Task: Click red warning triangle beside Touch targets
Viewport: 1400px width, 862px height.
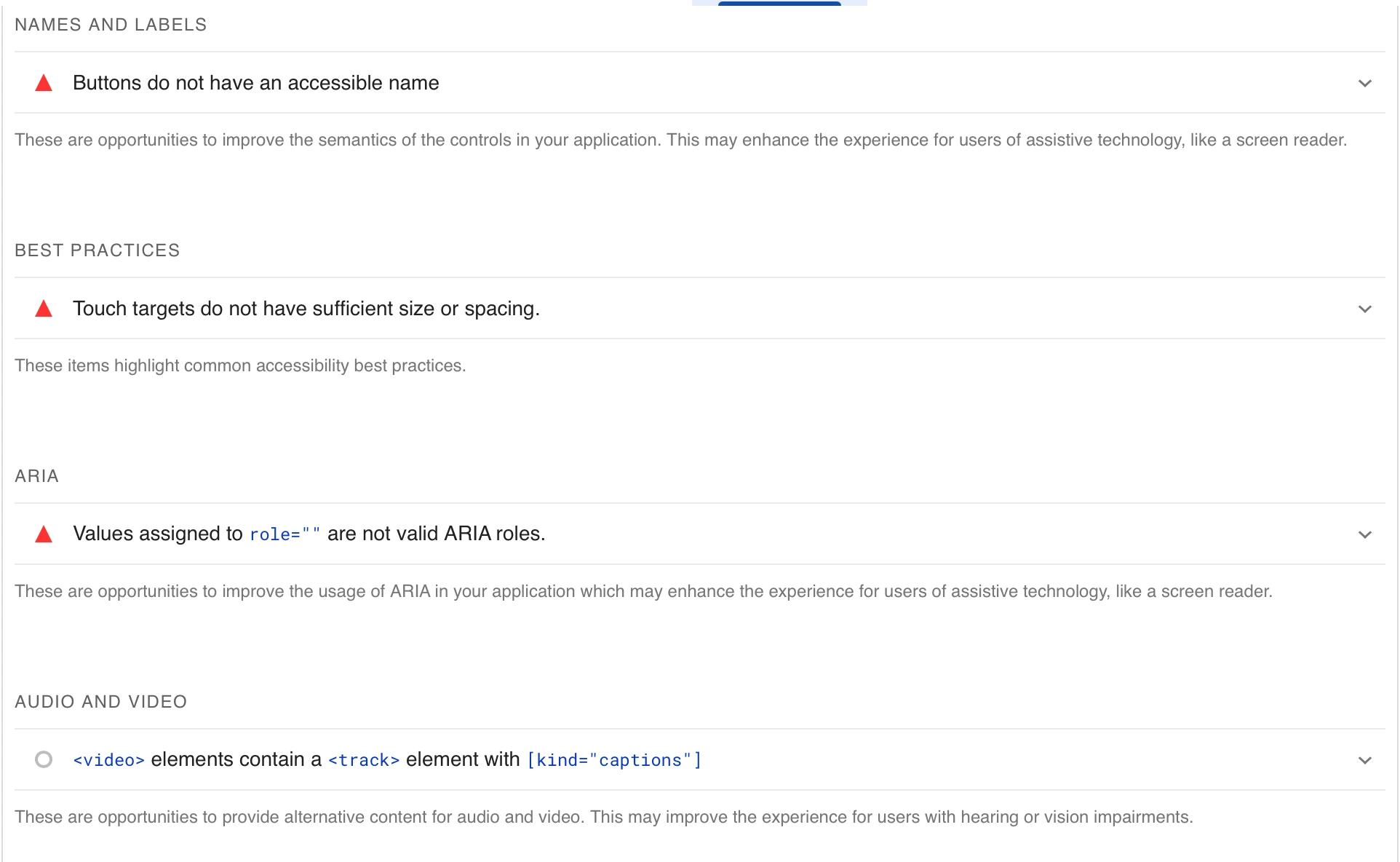Action: click(x=44, y=309)
